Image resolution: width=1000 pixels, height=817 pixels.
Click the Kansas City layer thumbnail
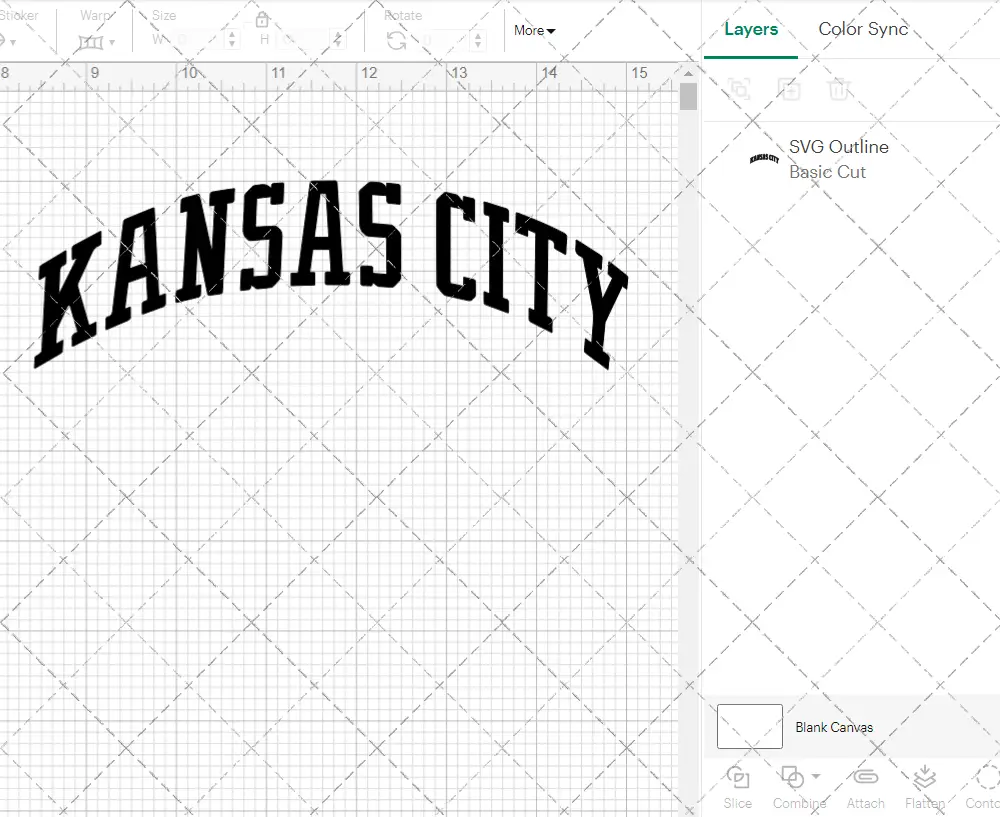[x=764, y=159]
